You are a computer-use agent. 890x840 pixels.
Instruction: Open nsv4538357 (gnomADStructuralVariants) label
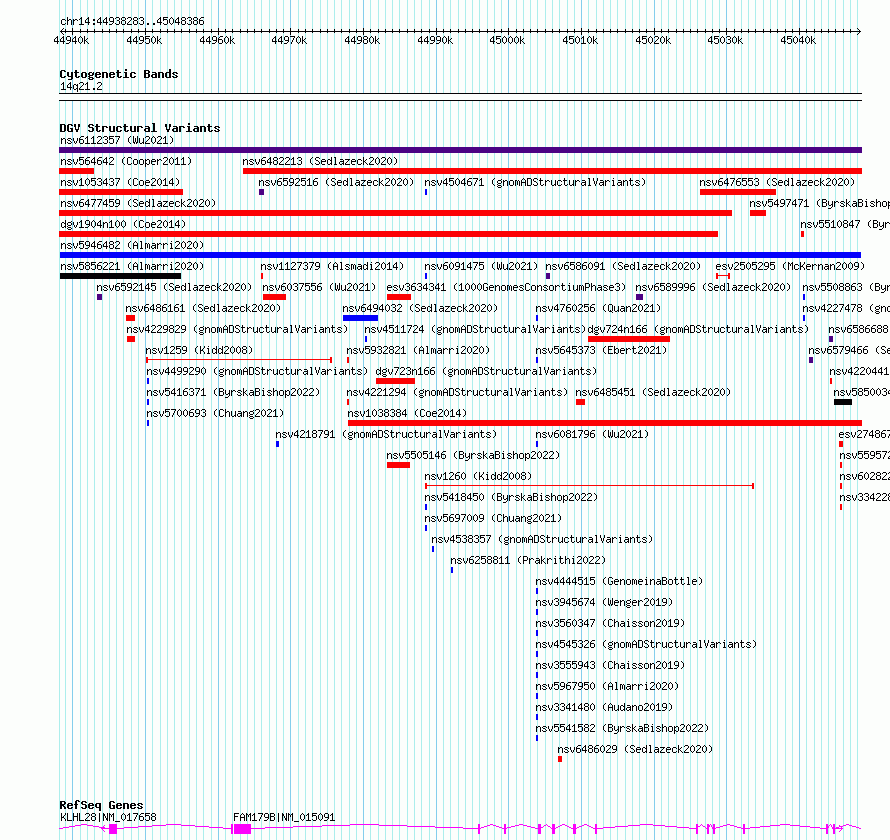tap(542, 539)
